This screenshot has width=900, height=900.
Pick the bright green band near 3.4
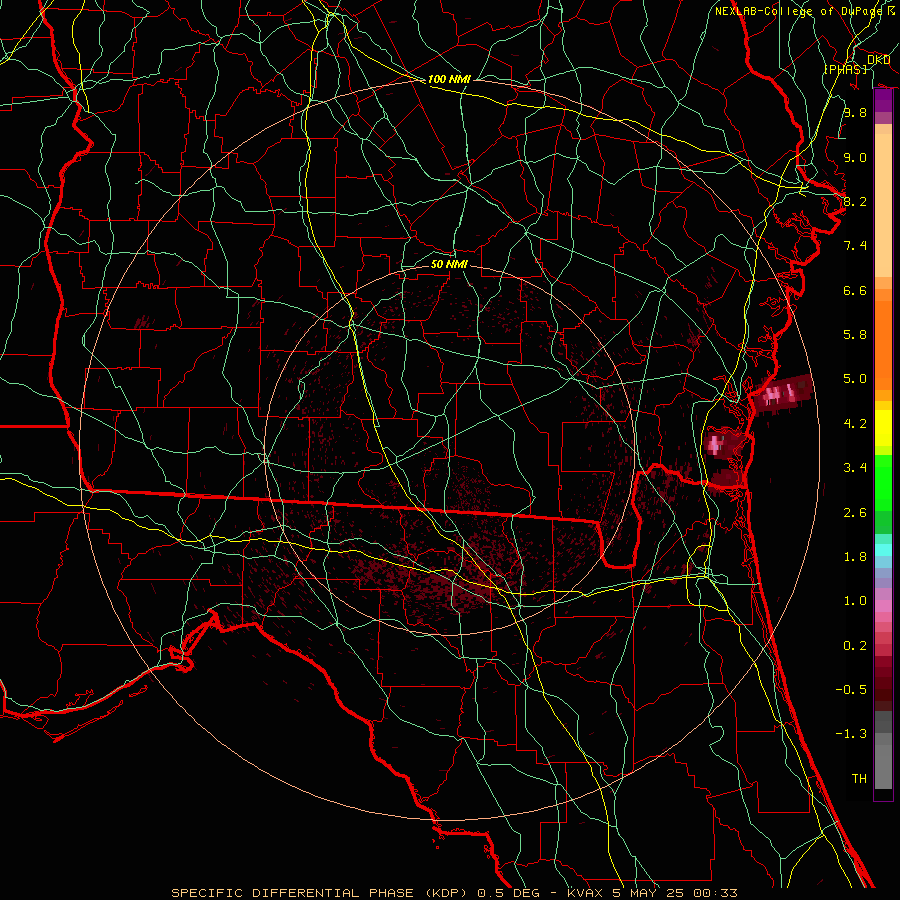pyautogui.click(x=883, y=483)
